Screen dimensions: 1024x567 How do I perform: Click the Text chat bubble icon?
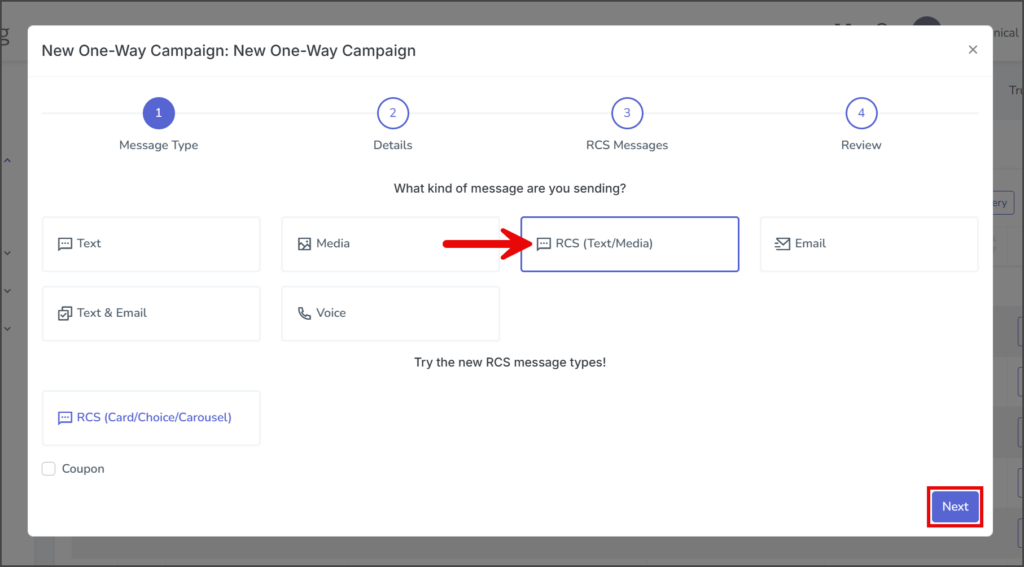pos(65,244)
